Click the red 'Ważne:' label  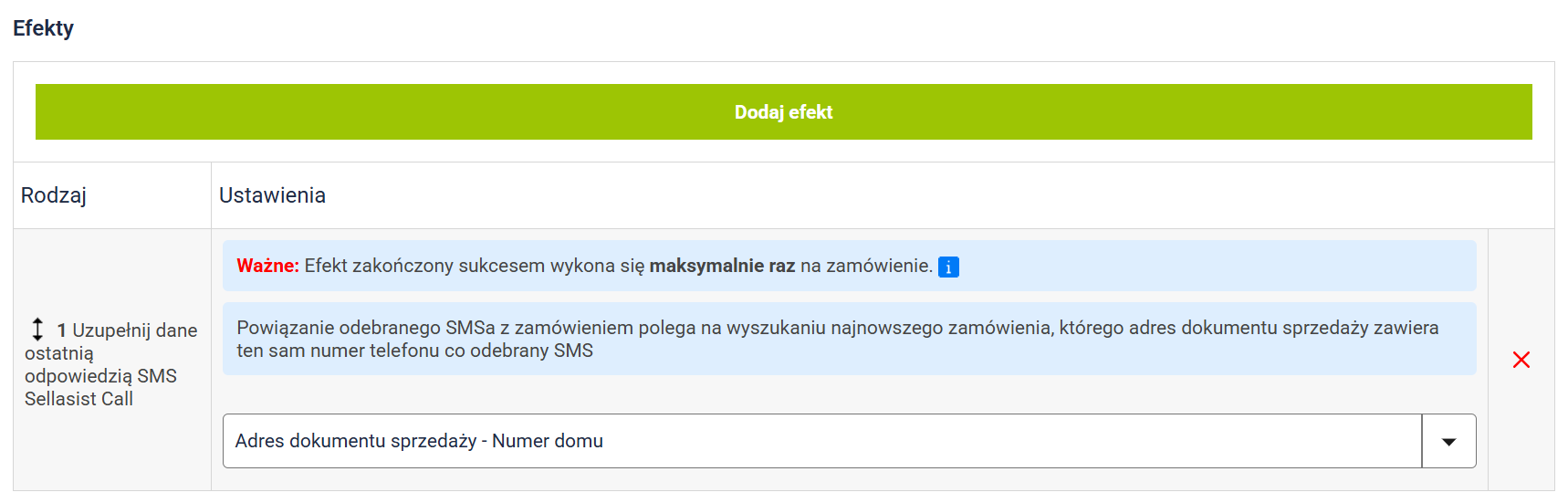(x=267, y=266)
